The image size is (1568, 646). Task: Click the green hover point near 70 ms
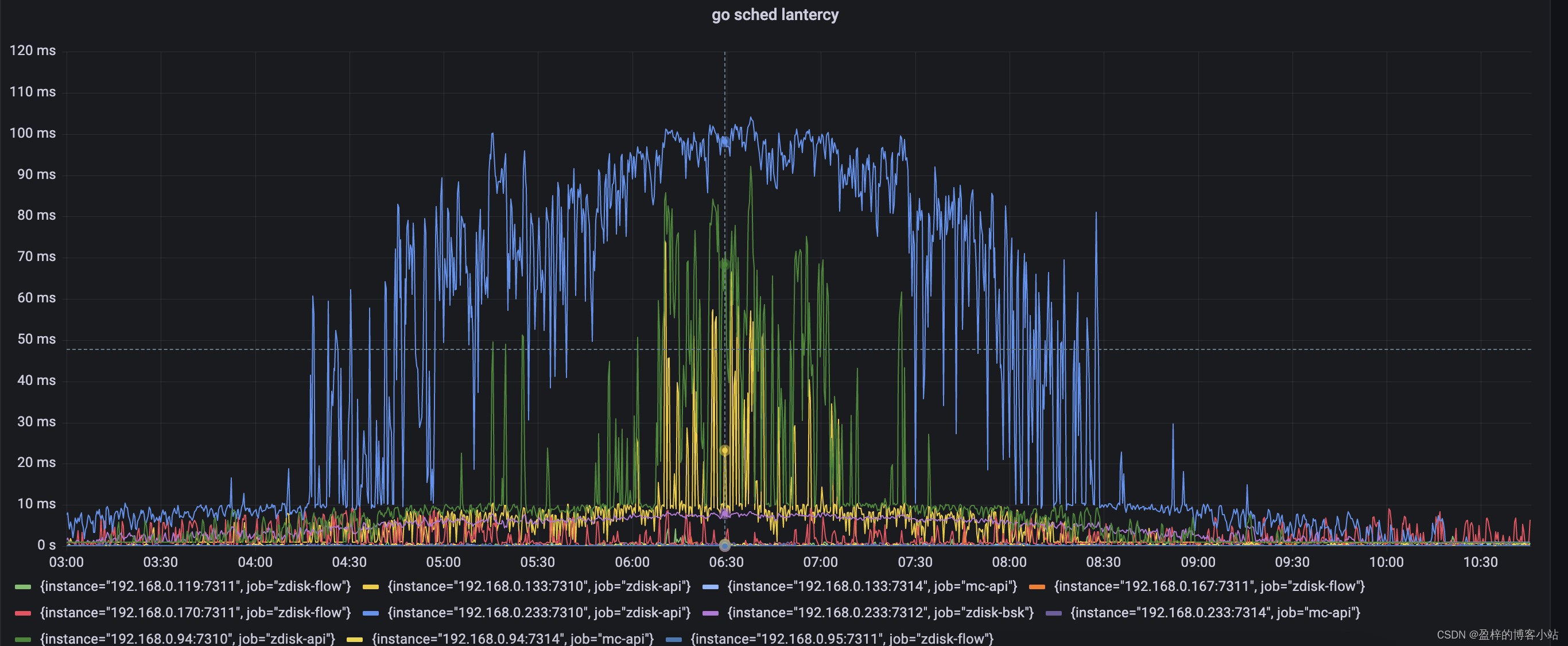click(724, 264)
